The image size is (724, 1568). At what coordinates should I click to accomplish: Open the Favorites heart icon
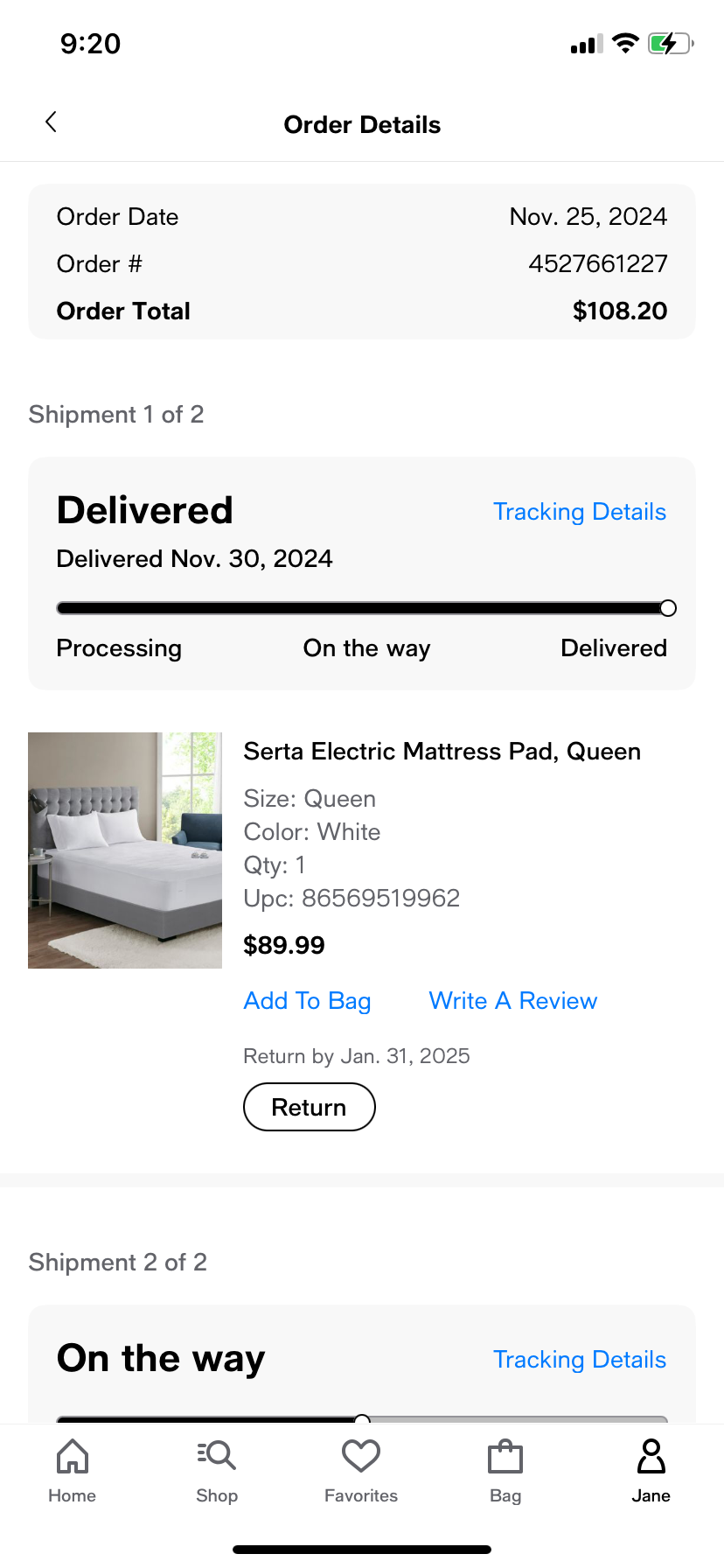pos(361,1456)
